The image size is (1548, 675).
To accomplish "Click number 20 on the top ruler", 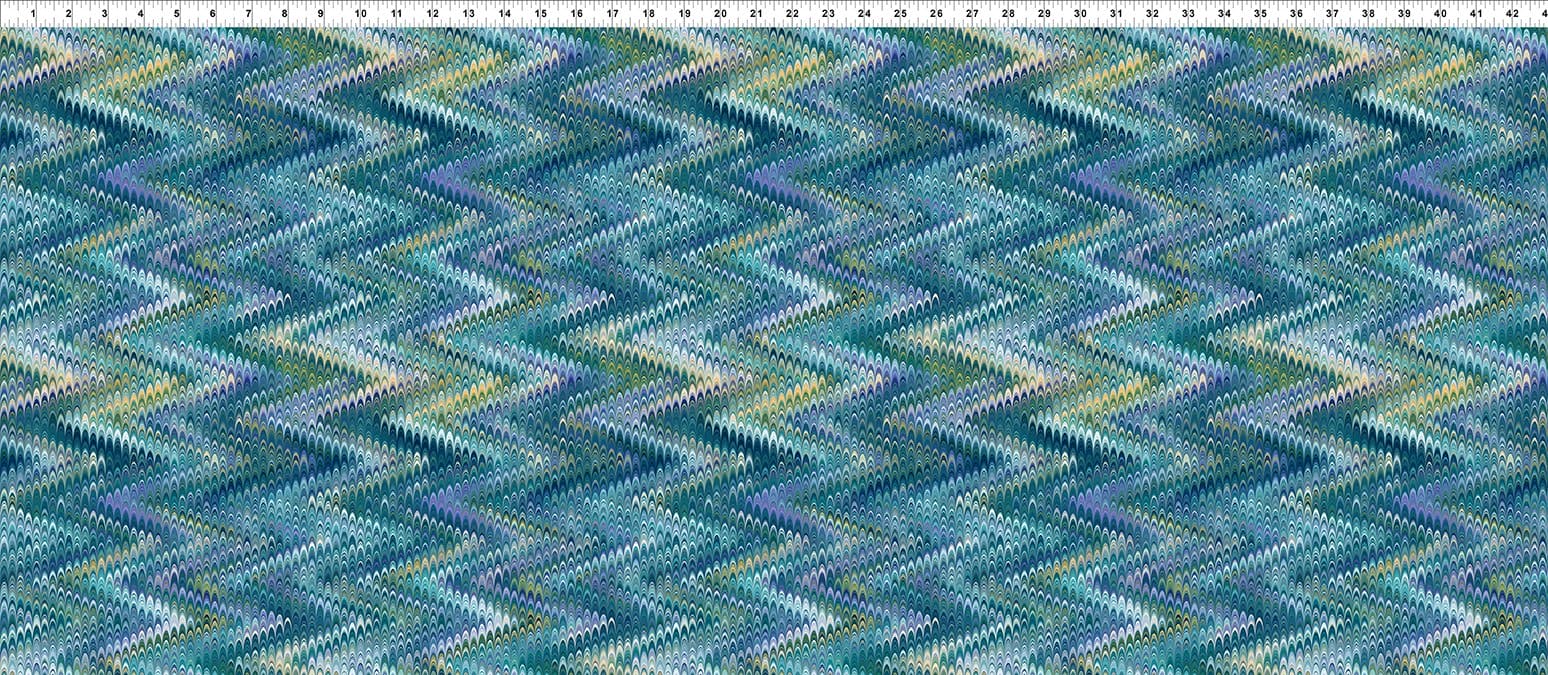I will (720, 14).
